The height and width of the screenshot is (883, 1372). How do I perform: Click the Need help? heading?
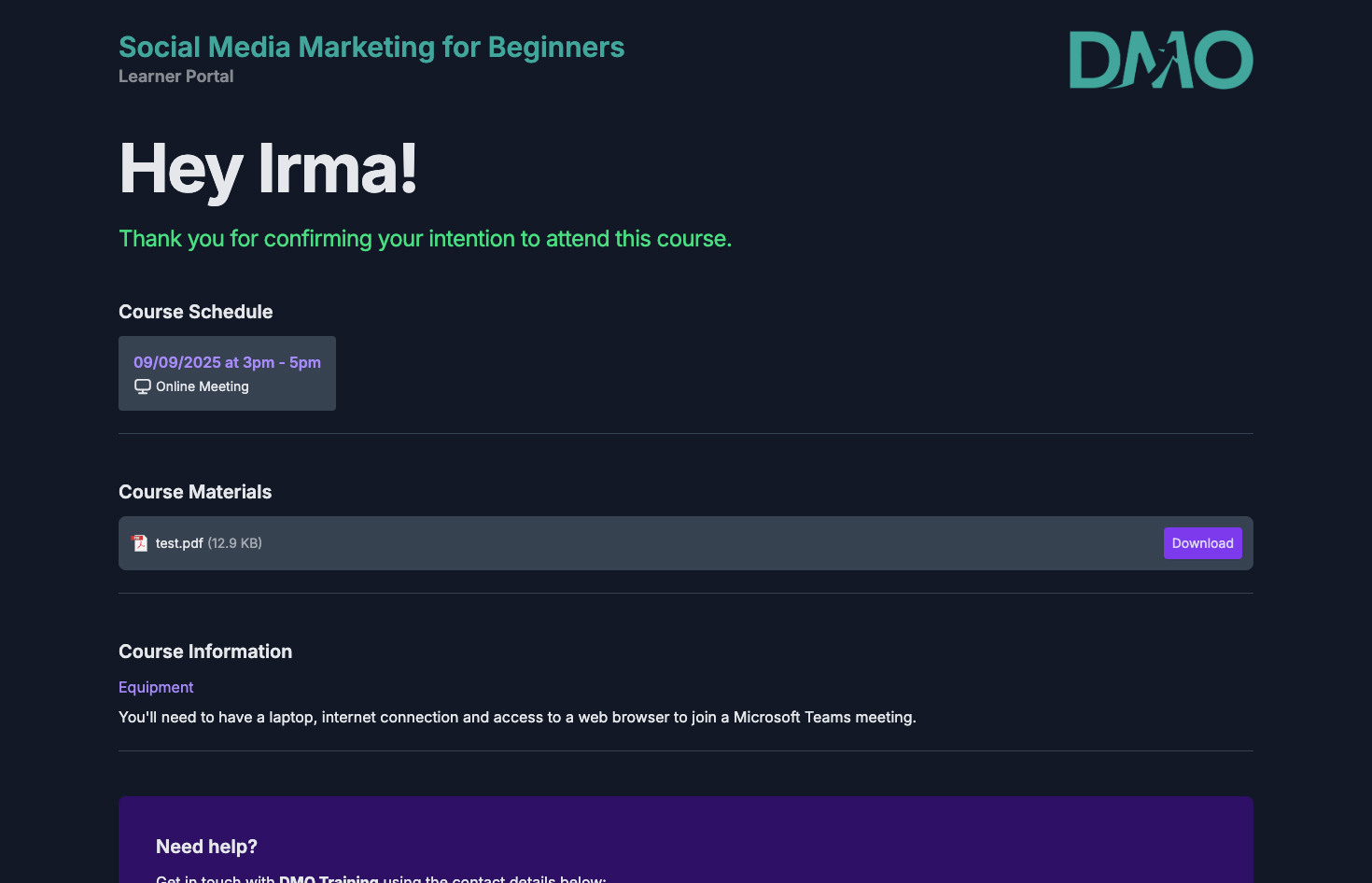tap(206, 847)
